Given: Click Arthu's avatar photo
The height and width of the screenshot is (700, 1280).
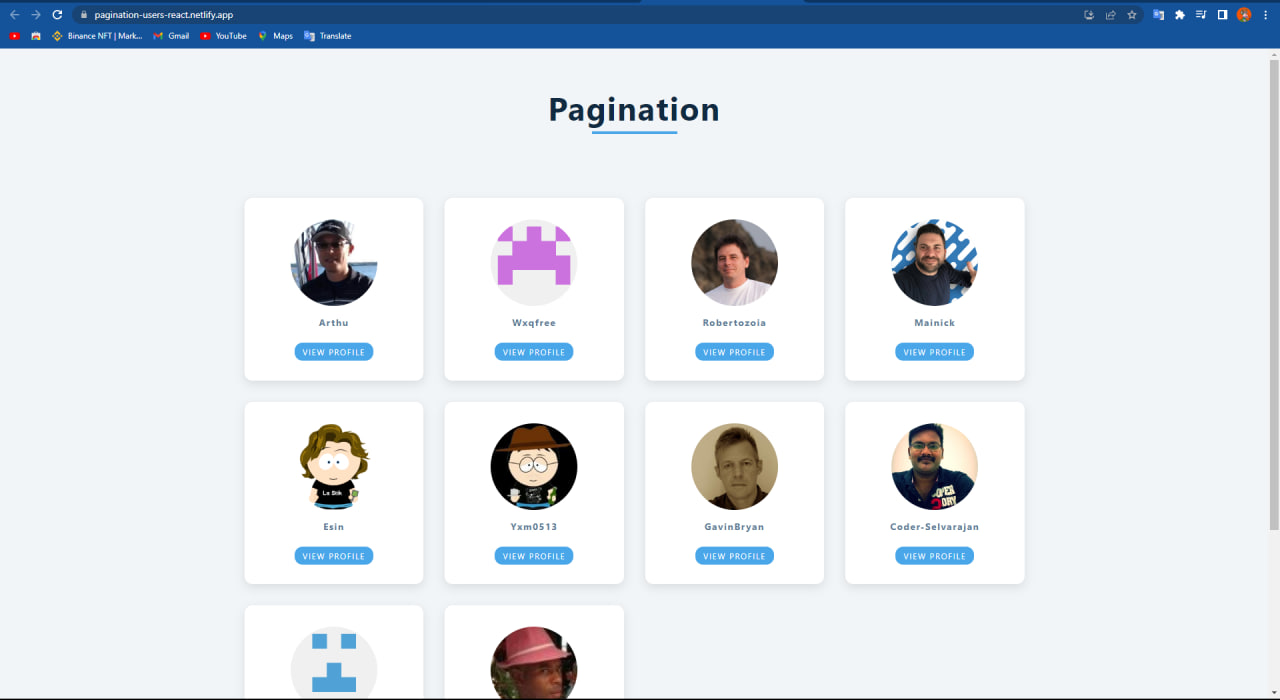Looking at the screenshot, I should tap(334, 263).
